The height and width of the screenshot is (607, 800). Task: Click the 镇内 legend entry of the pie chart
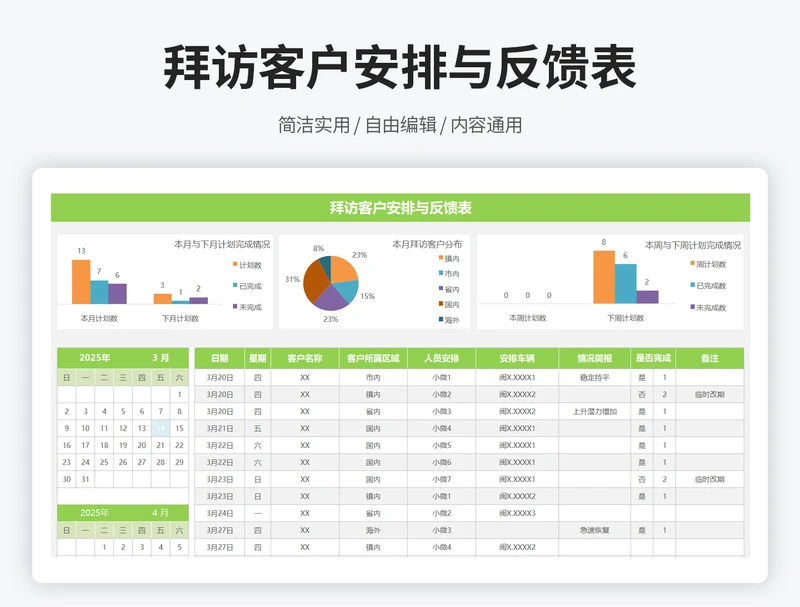pyautogui.click(x=449, y=259)
